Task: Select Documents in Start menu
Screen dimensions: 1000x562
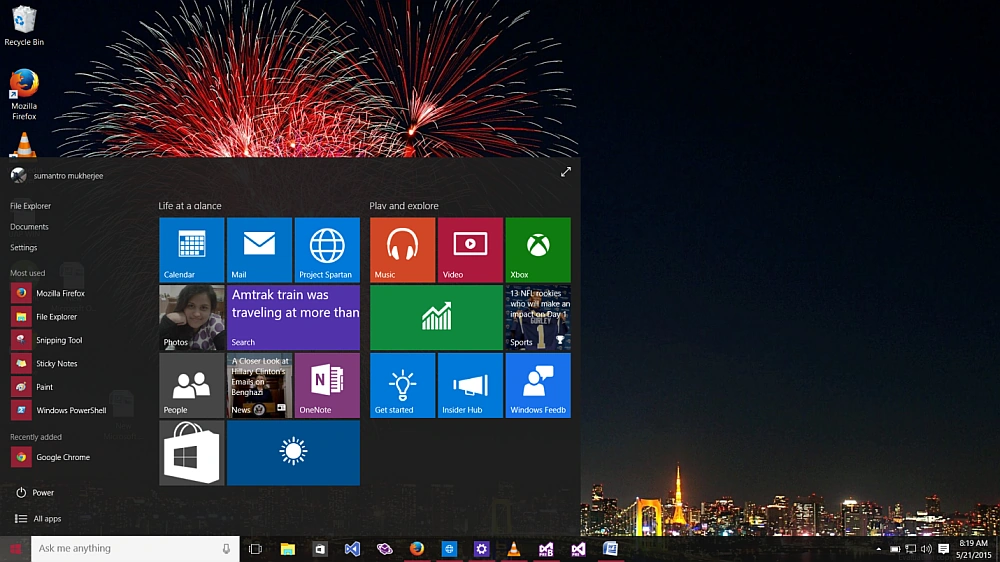Action: (x=29, y=226)
